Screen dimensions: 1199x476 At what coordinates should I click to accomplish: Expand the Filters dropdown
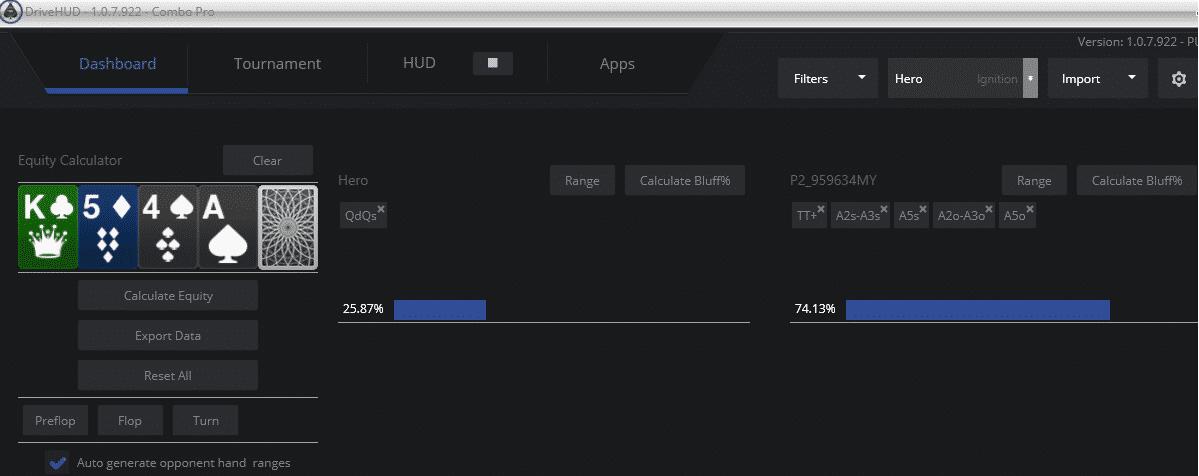click(x=828, y=79)
